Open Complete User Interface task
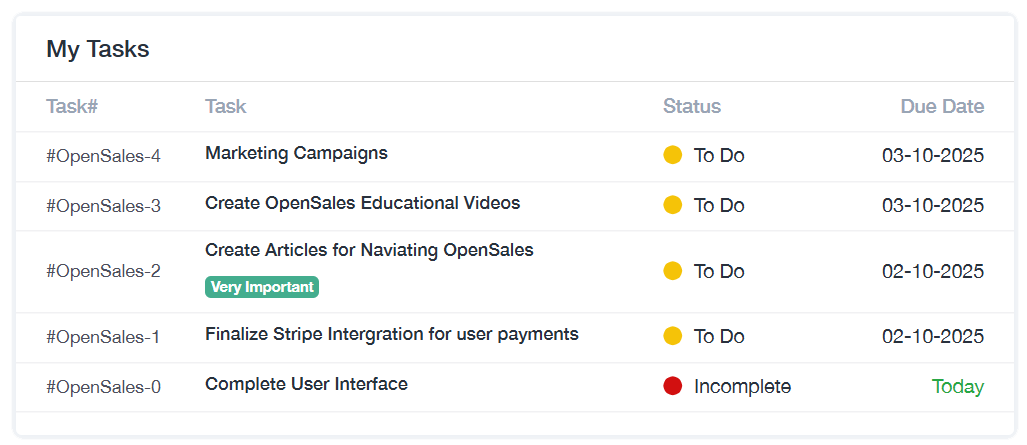Viewport: 1027px width, 445px height. tap(306, 384)
